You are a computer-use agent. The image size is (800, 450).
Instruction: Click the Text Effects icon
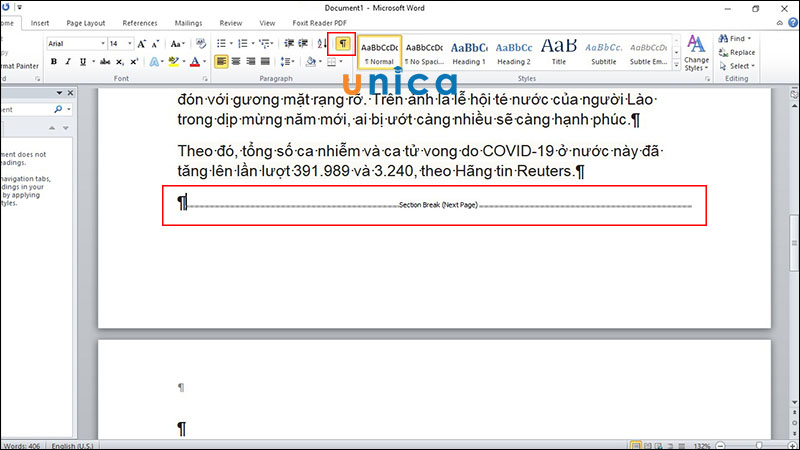[x=154, y=62]
